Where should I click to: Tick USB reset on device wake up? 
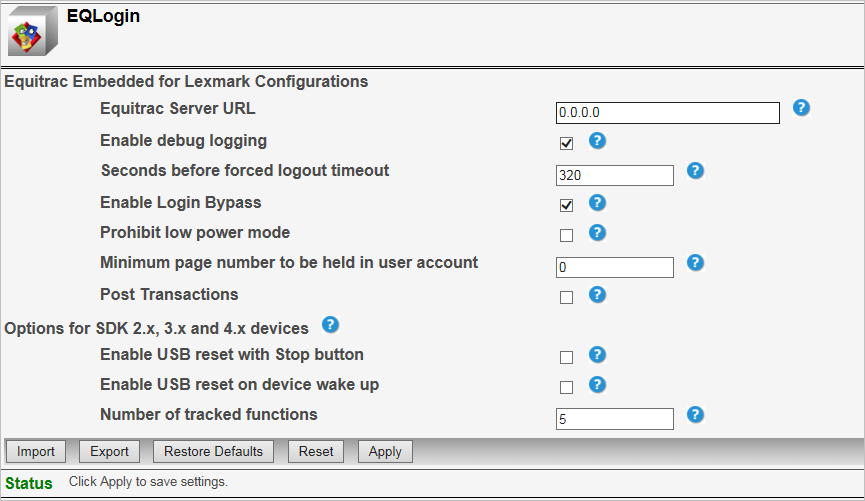click(567, 387)
